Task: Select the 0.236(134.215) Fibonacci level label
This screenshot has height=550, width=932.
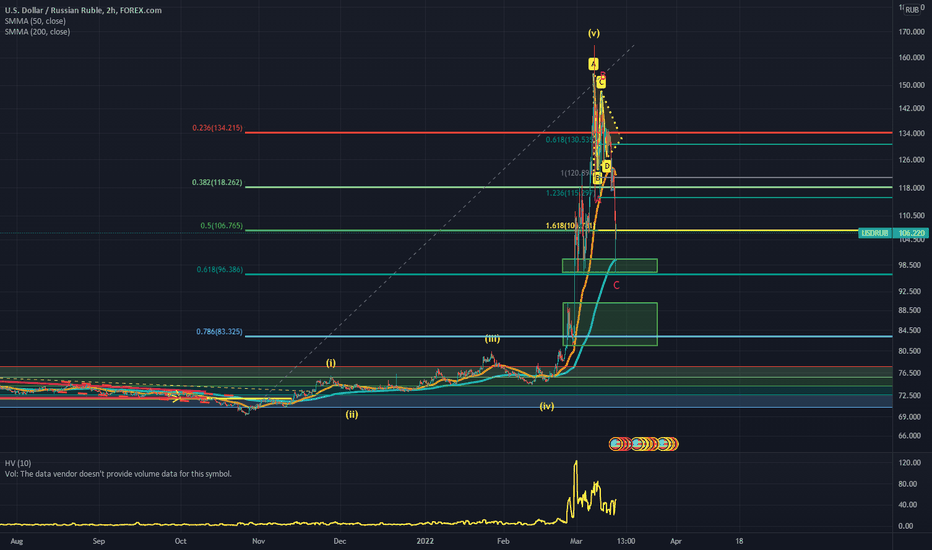Action: click(218, 128)
